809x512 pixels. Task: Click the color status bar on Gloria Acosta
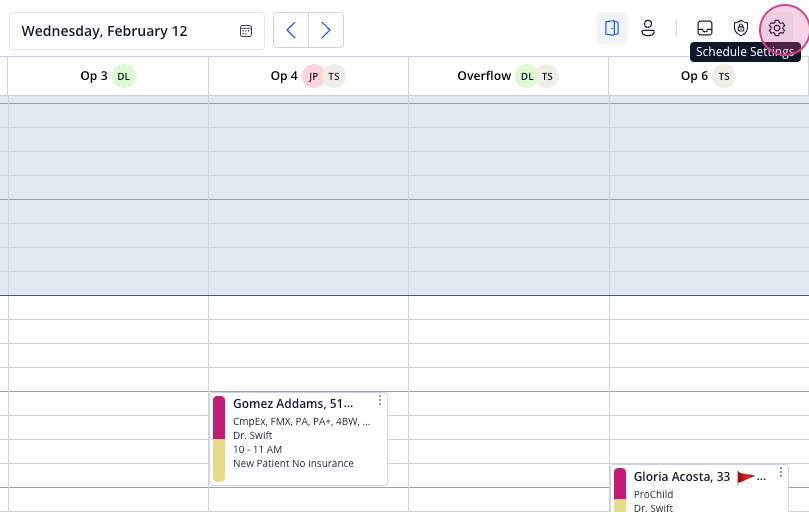click(x=620, y=490)
